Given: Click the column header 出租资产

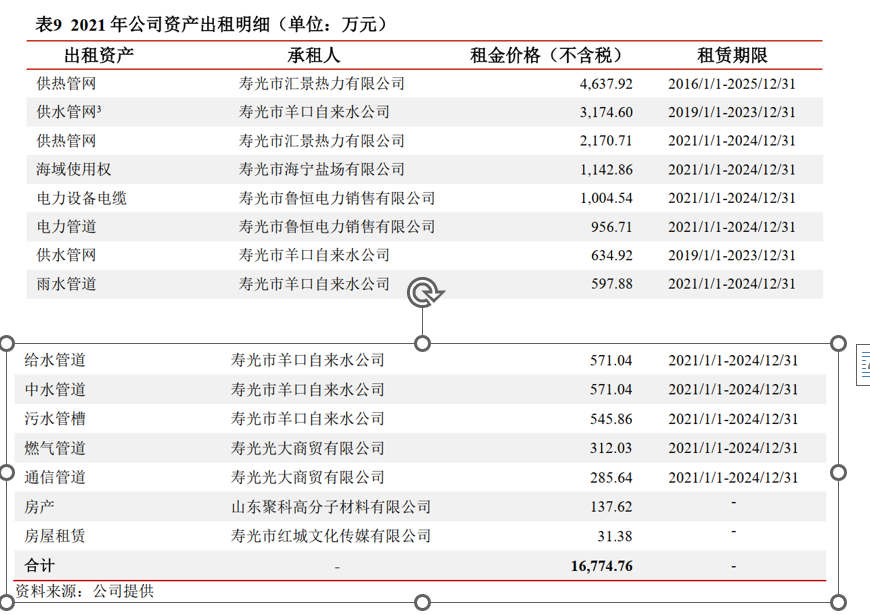Looking at the screenshot, I should coord(99,55).
